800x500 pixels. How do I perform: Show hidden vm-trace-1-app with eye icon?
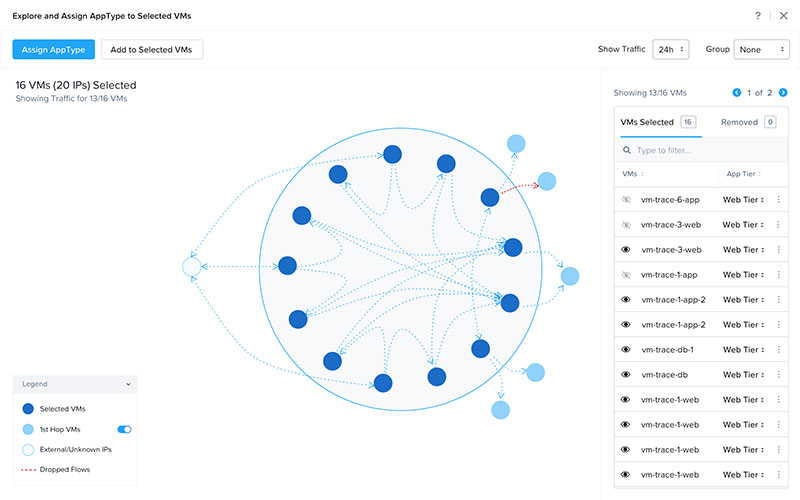tap(626, 274)
